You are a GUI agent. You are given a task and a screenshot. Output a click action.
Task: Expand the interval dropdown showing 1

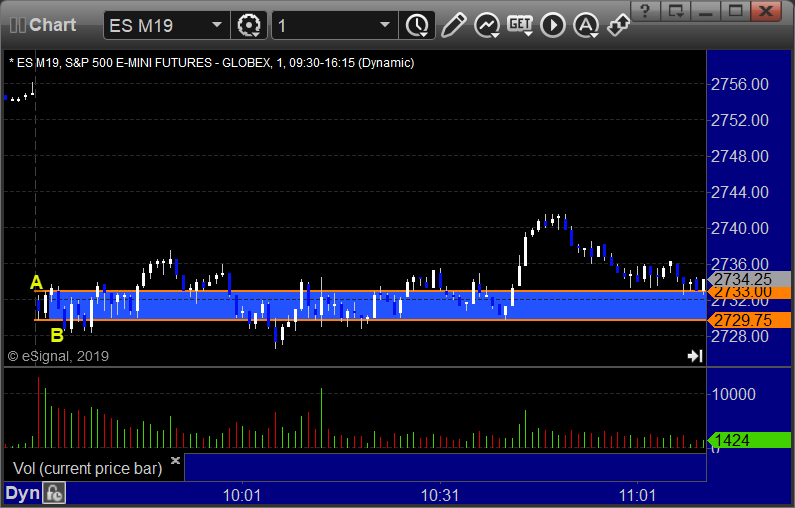point(385,25)
